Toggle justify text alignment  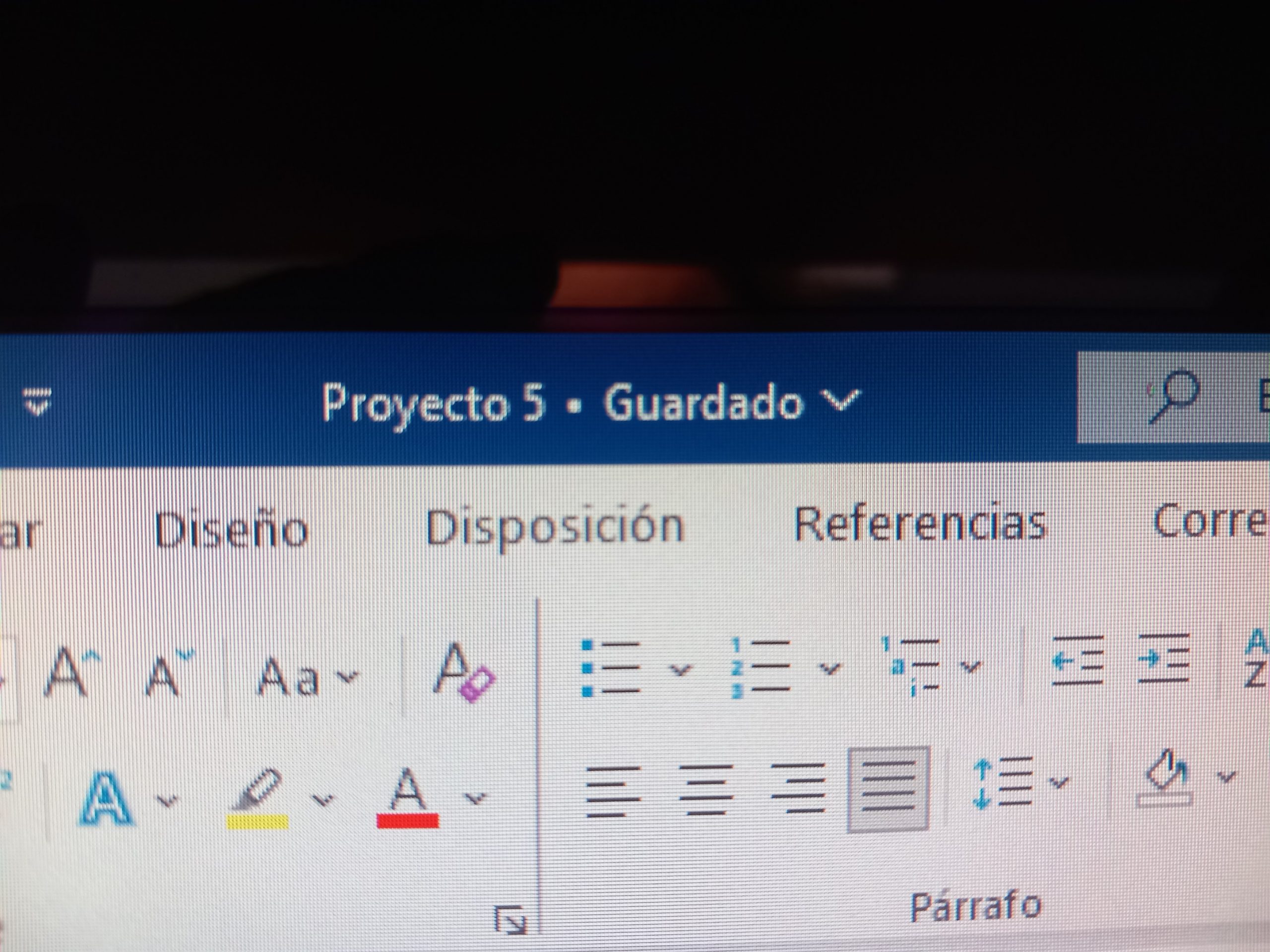pyautogui.click(x=888, y=788)
